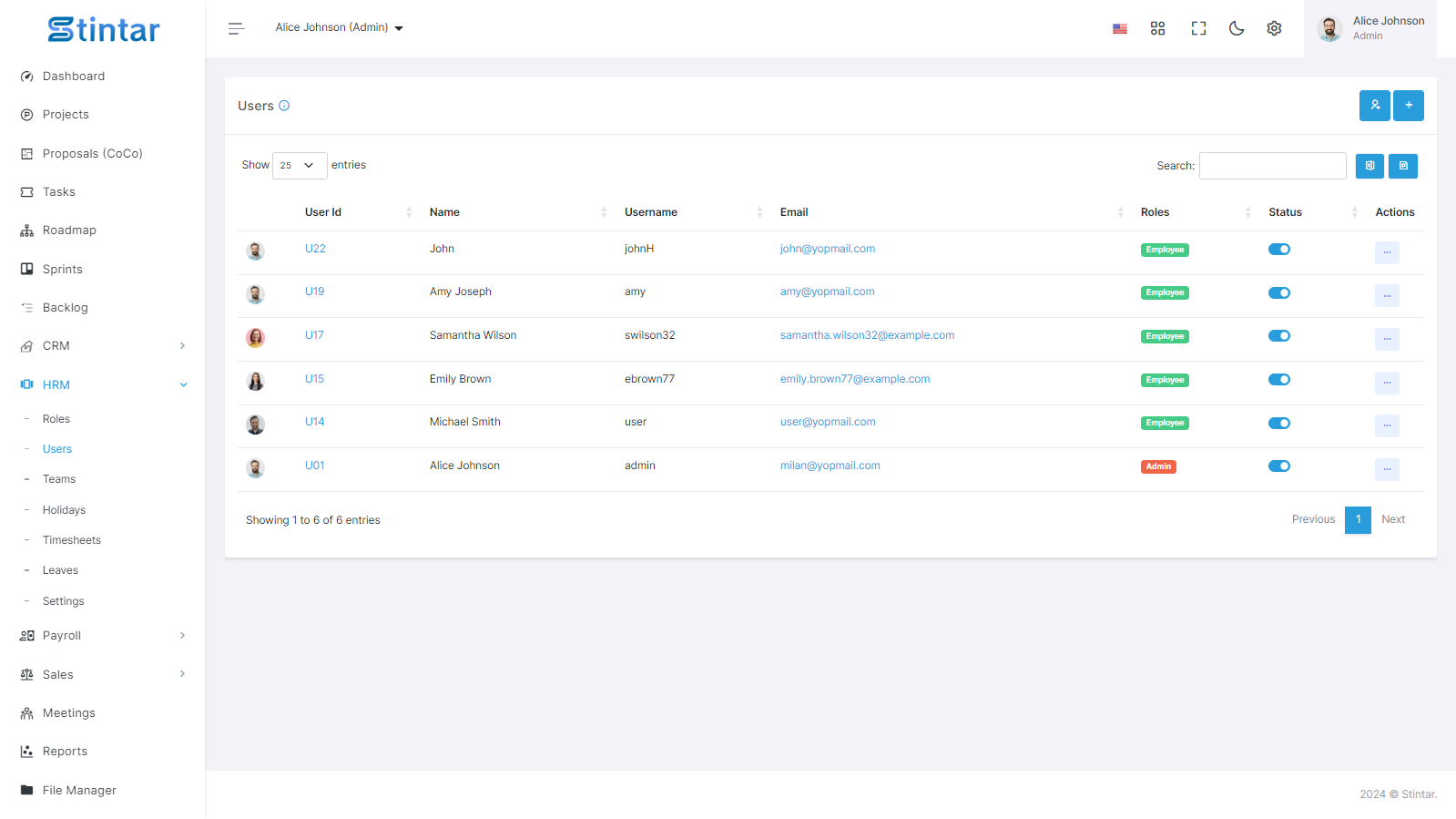Disable status toggle for Michael Smith
This screenshot has width=1456, height=819.
click(1279, 423)
